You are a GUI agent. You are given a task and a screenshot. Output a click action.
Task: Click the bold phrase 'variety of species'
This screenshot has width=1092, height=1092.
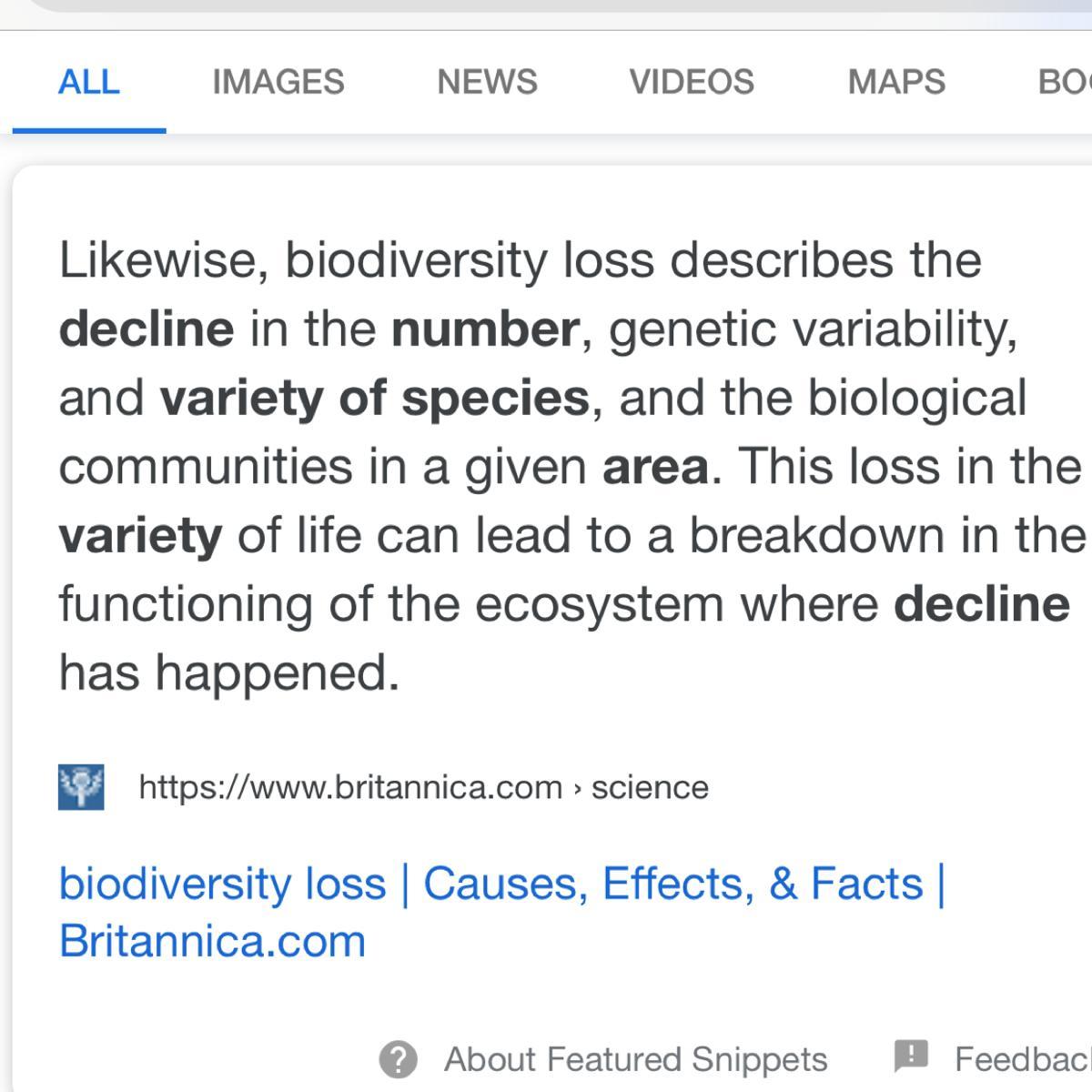tap(375, 398)
